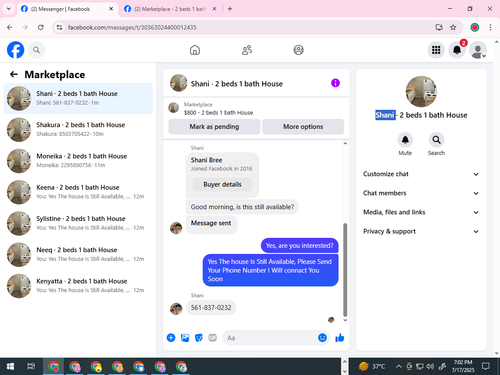Open Neeq conversation in the list

(78, 254)
